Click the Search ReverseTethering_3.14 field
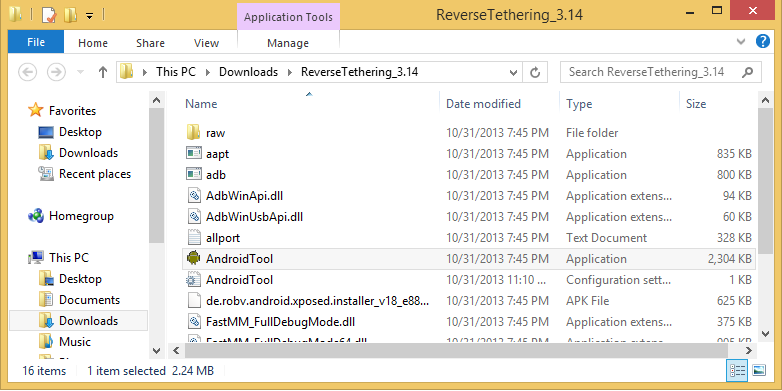 tap(661, 72)
